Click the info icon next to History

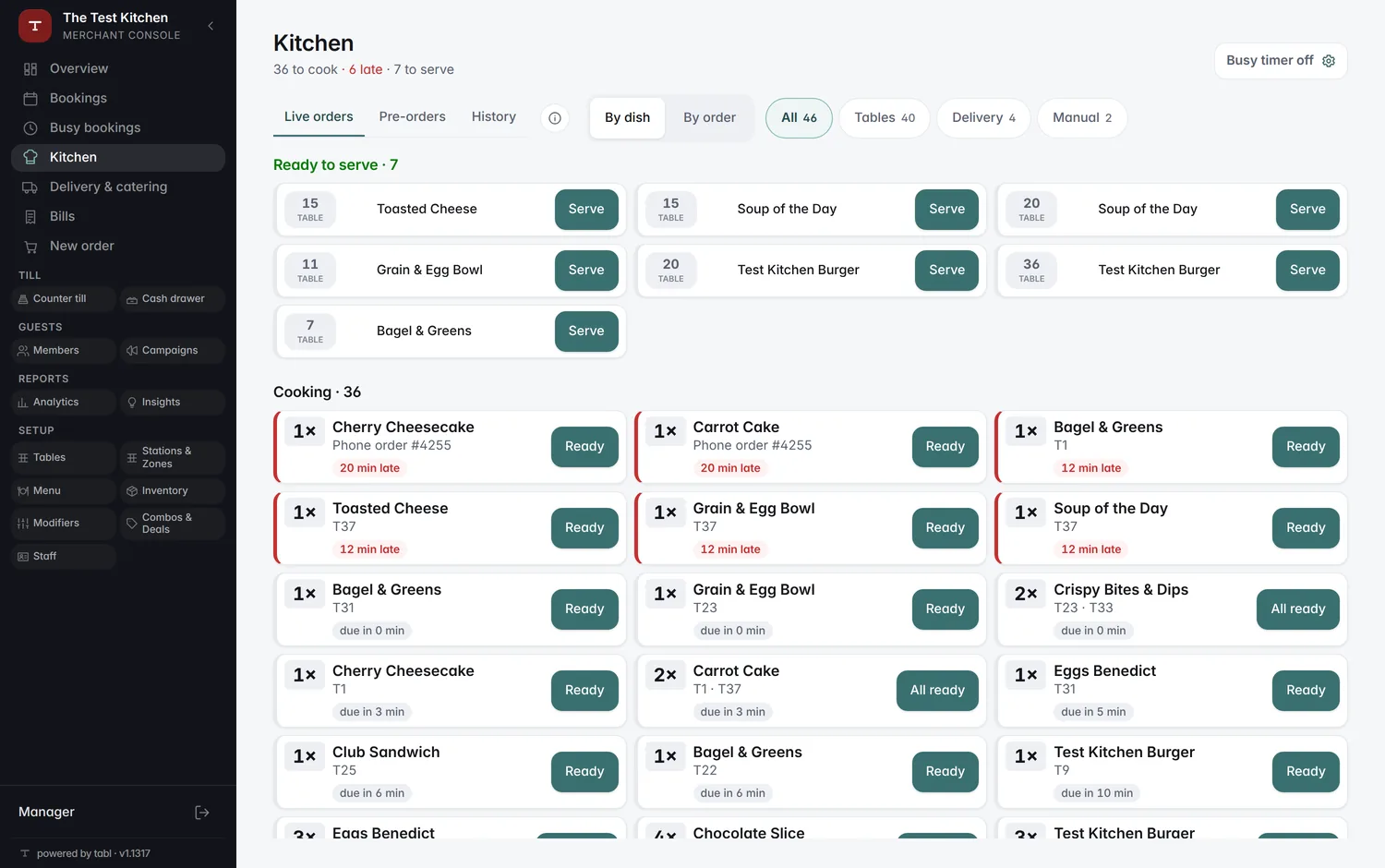pyautogui.click(x=555, y=118)
